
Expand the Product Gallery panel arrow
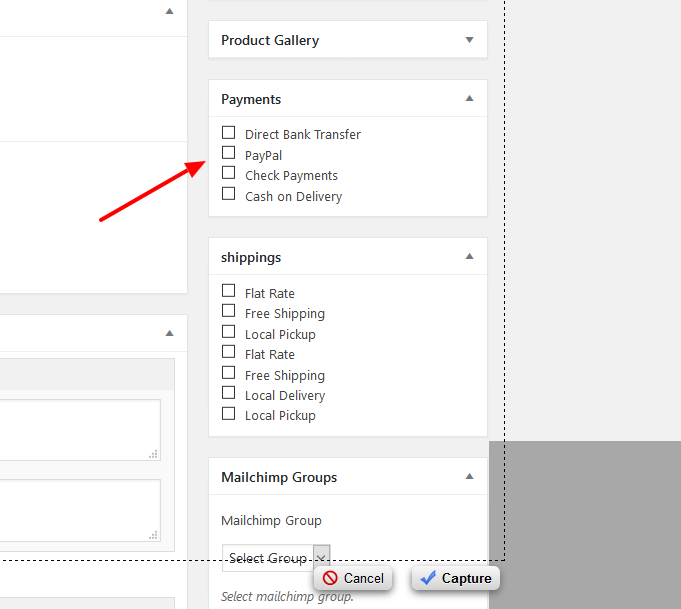point(469,40)
